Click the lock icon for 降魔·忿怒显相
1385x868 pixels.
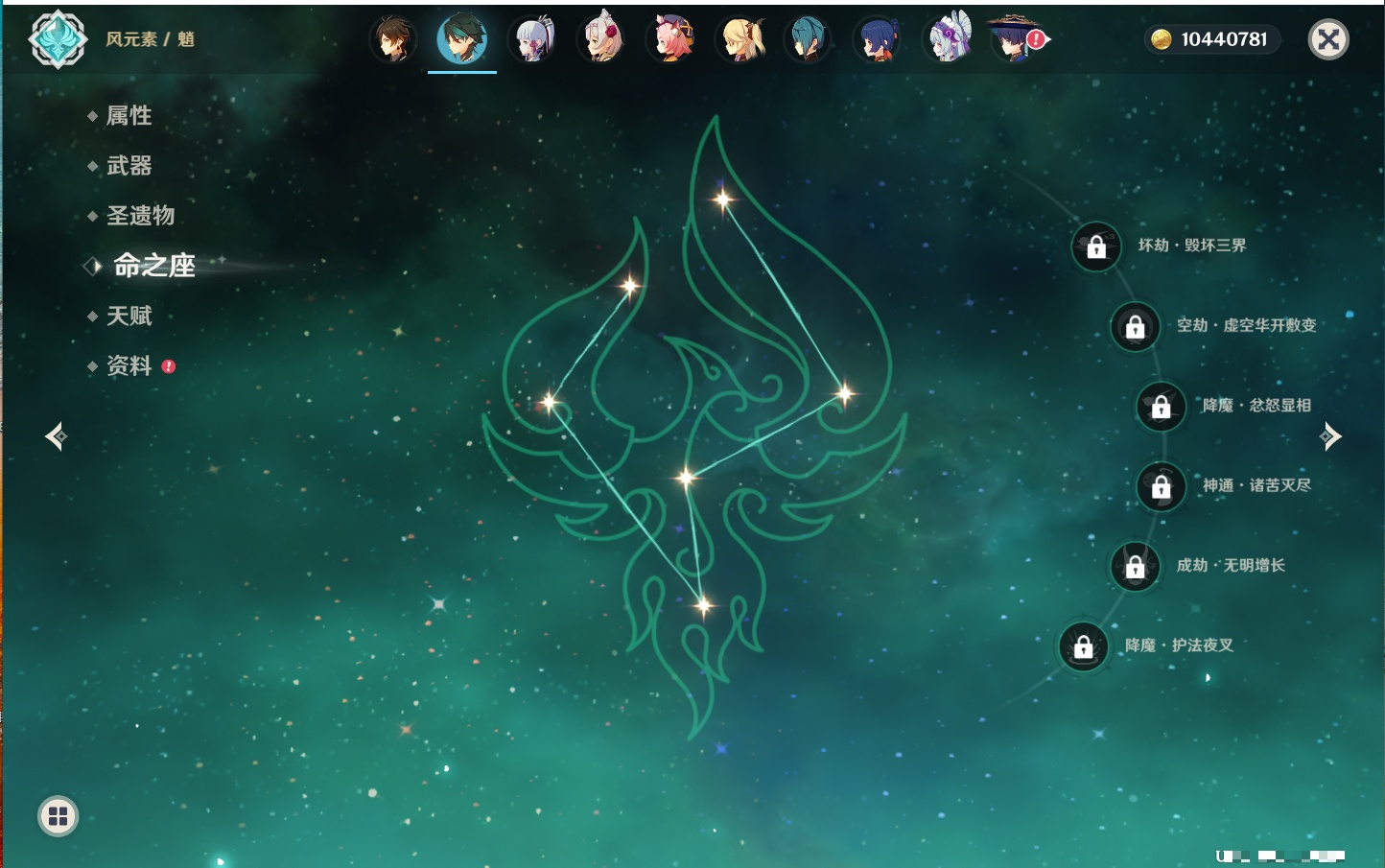click(x=1162, y=407)
